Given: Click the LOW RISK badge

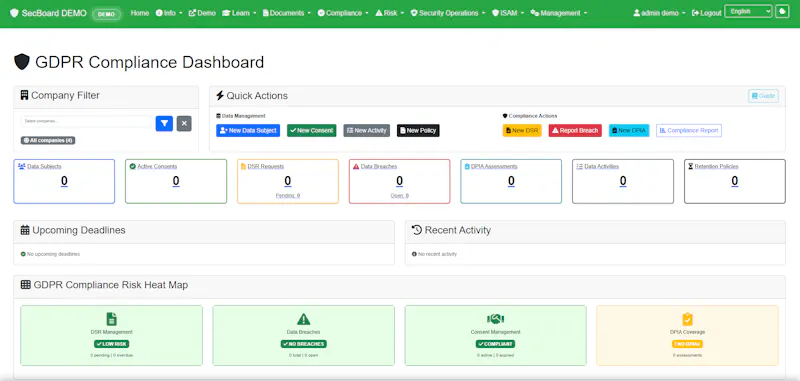Looking at the screenshot, I should click(x=111, y=344).
